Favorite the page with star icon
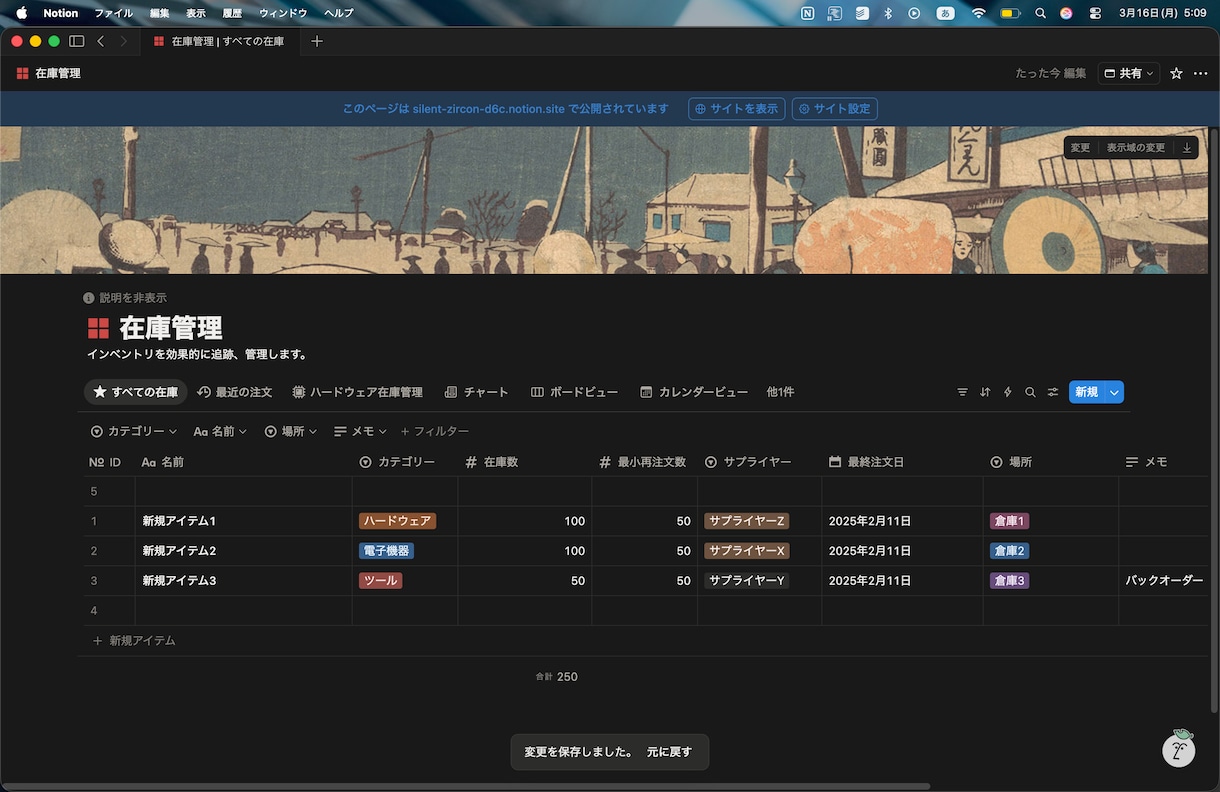This screenshot has width=1220, height=792. (1176, 73)
